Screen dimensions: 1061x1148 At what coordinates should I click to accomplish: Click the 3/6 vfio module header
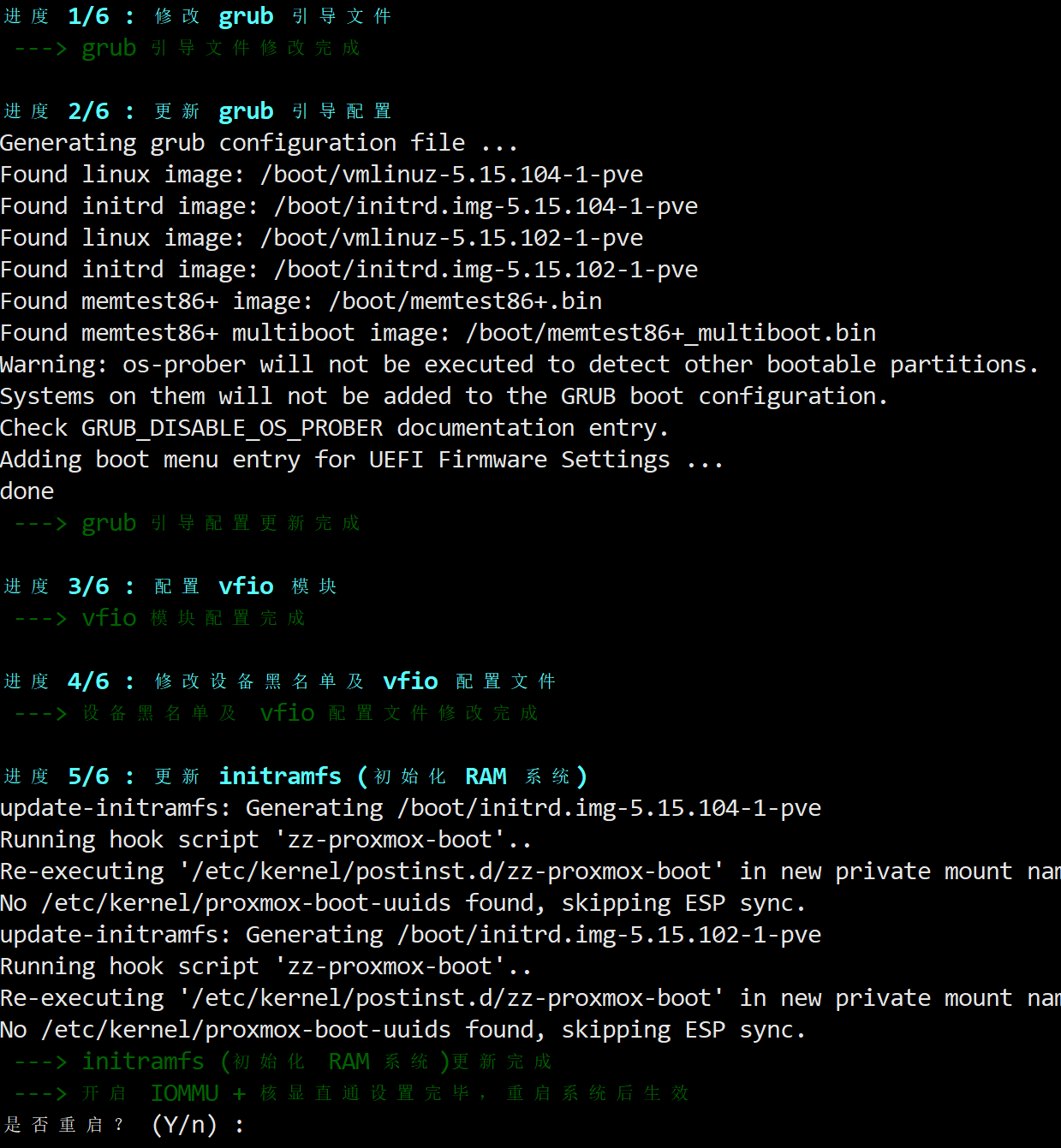coord(170,586)
